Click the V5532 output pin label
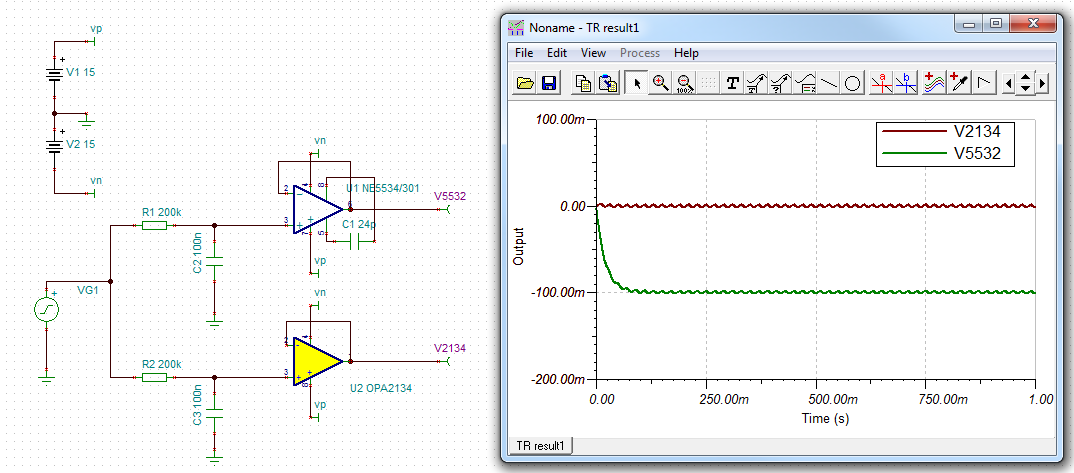The image size is (1074, 473). pos(449,196)
